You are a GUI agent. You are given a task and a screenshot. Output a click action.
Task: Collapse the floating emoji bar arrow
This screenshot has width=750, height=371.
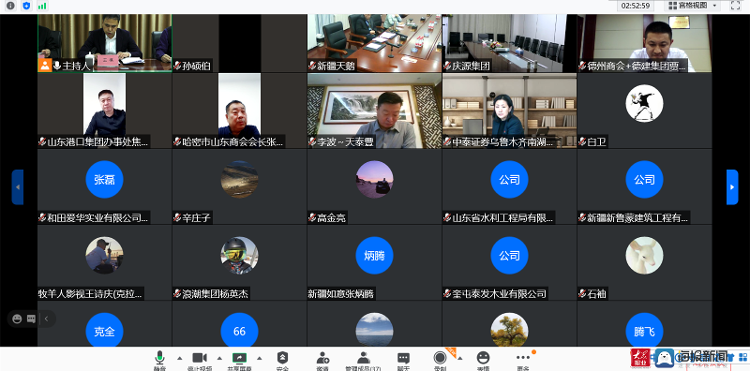point(46,319)
